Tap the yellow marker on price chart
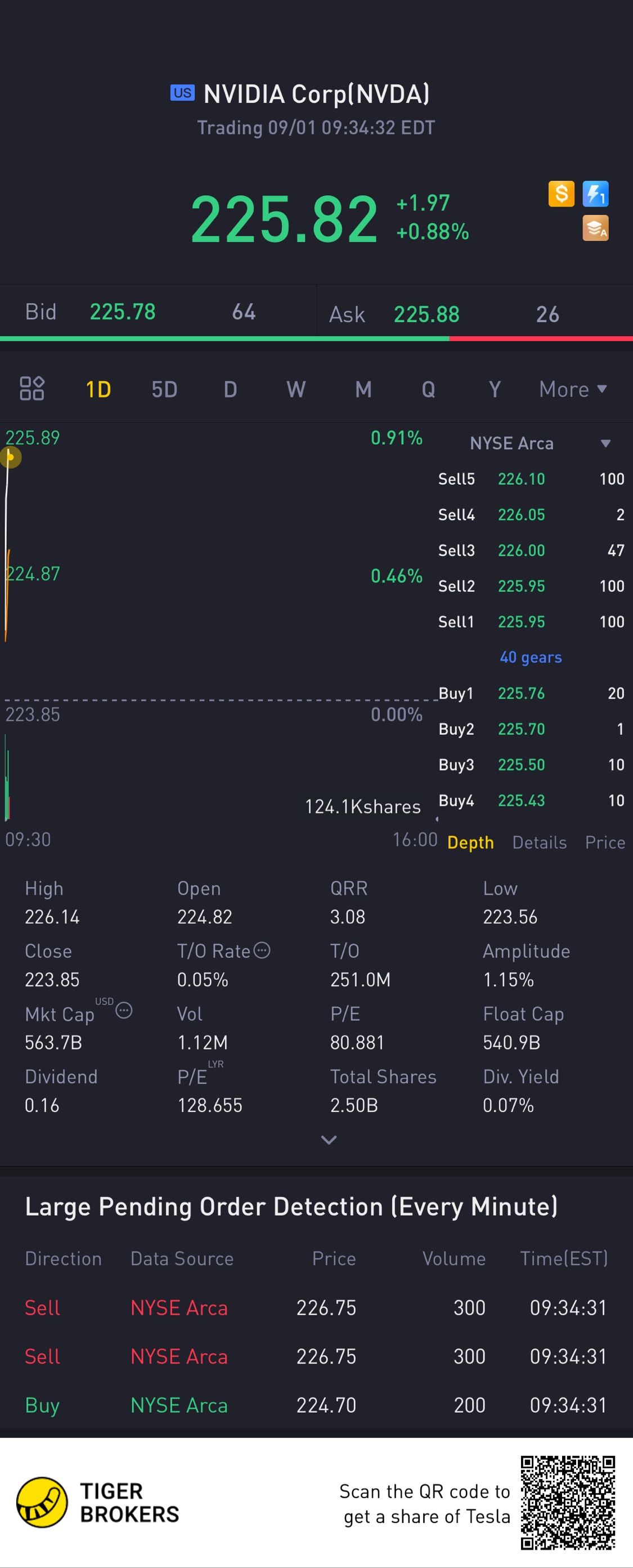 [10, 457]
